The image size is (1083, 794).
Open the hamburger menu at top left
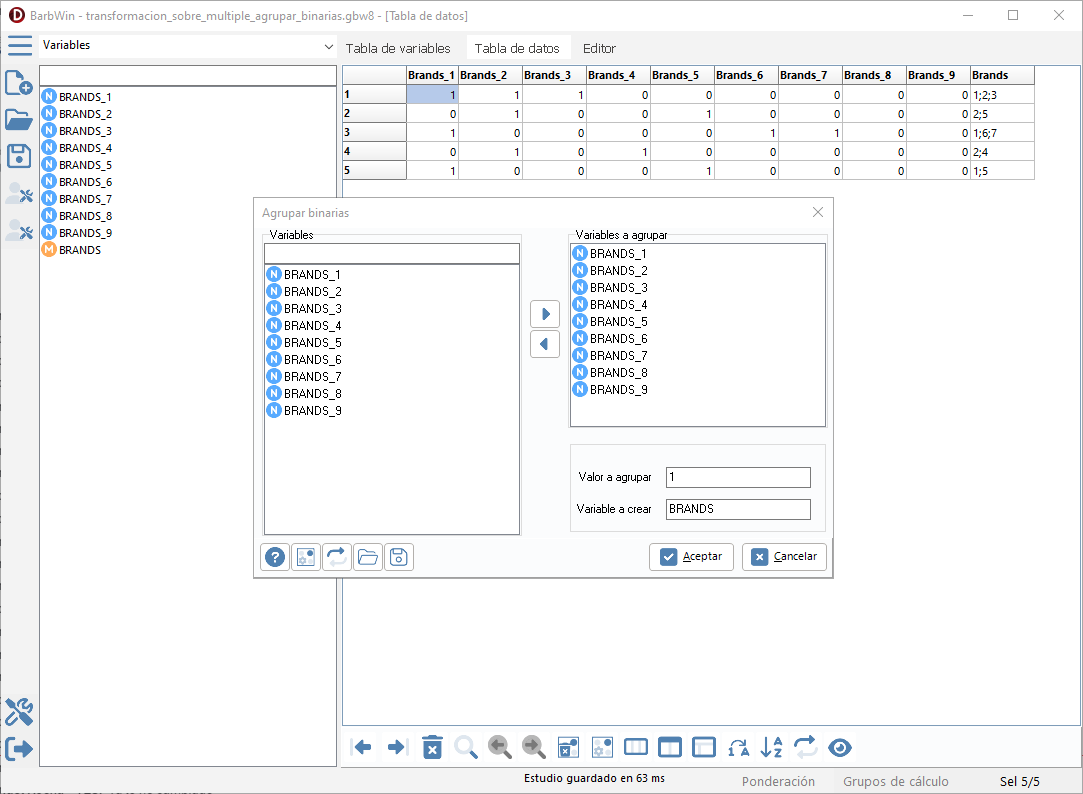19,46
